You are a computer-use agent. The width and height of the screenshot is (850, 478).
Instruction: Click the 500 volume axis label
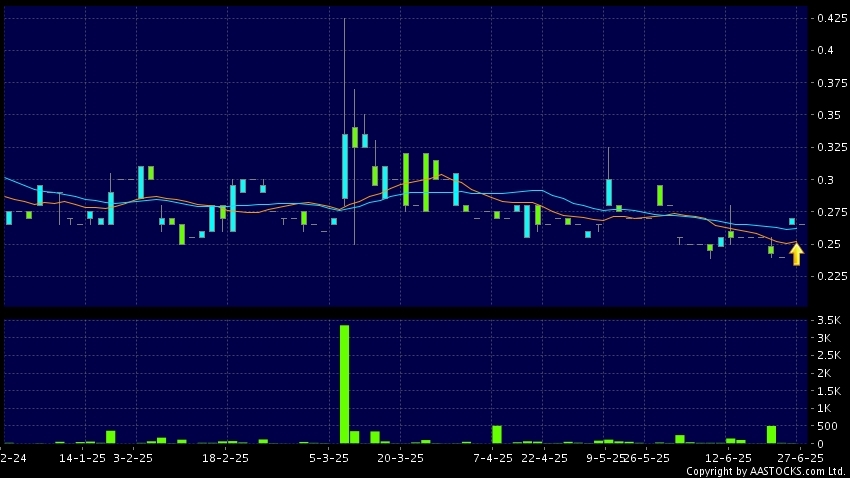click(827, 427)
